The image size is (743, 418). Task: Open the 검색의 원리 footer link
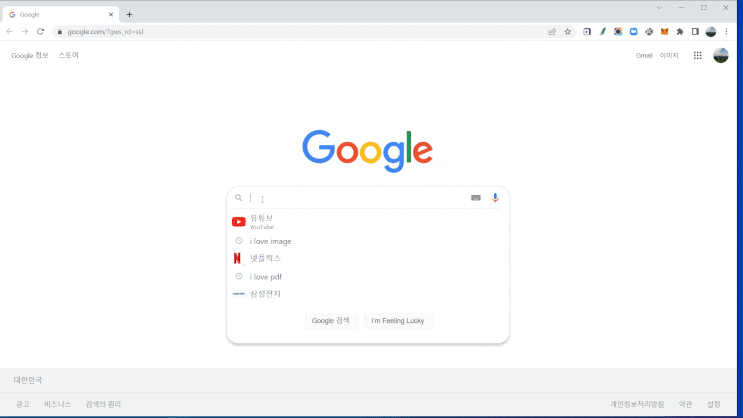(x=103, y=404)
